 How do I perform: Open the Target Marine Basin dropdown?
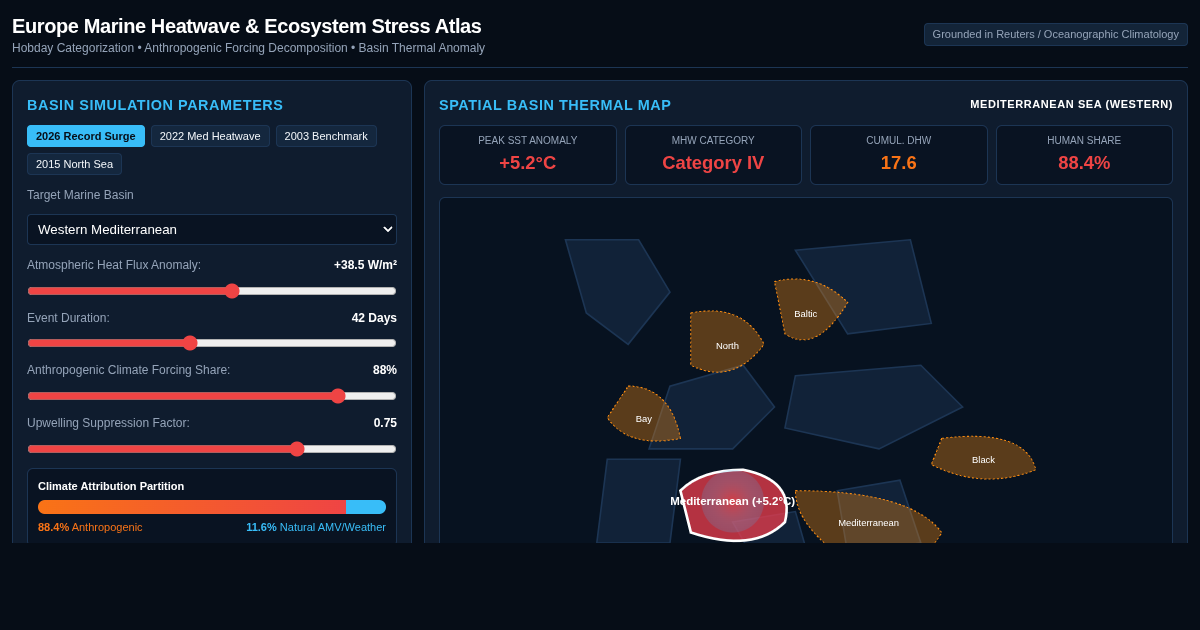point(212,229)
